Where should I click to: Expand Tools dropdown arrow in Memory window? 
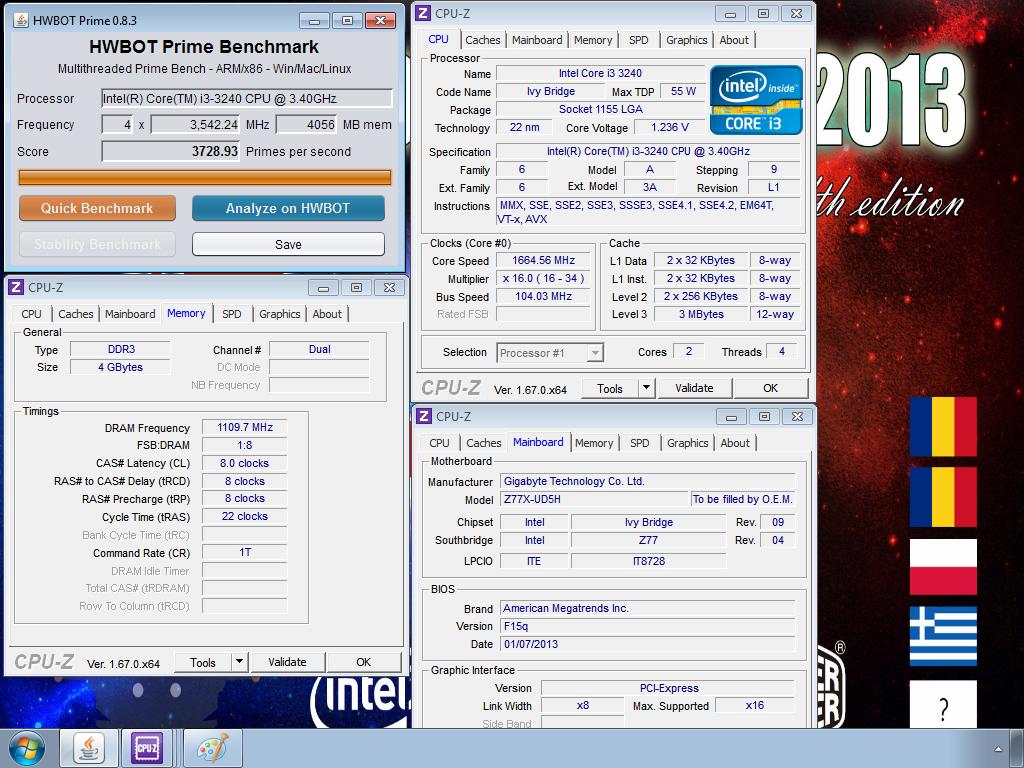tap(239, 662)
